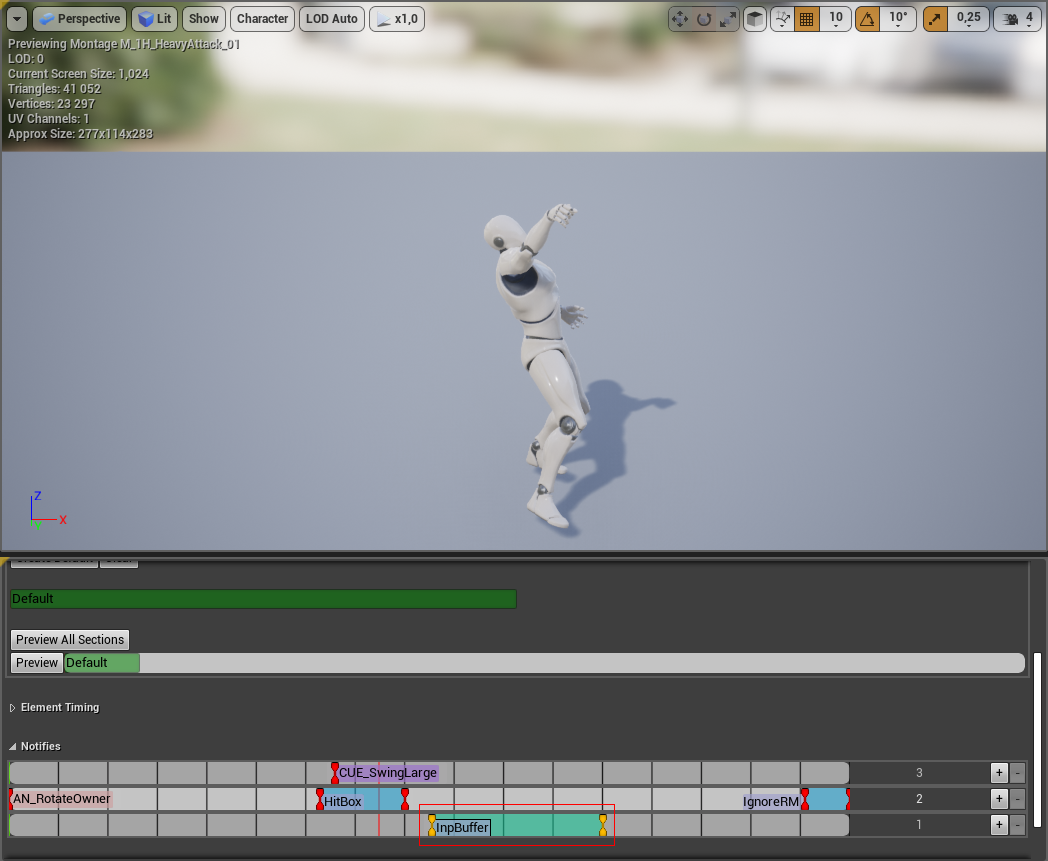1048x861 pixels.
Task: Select the rotate gizmo tool
Action: click(704, 19)
